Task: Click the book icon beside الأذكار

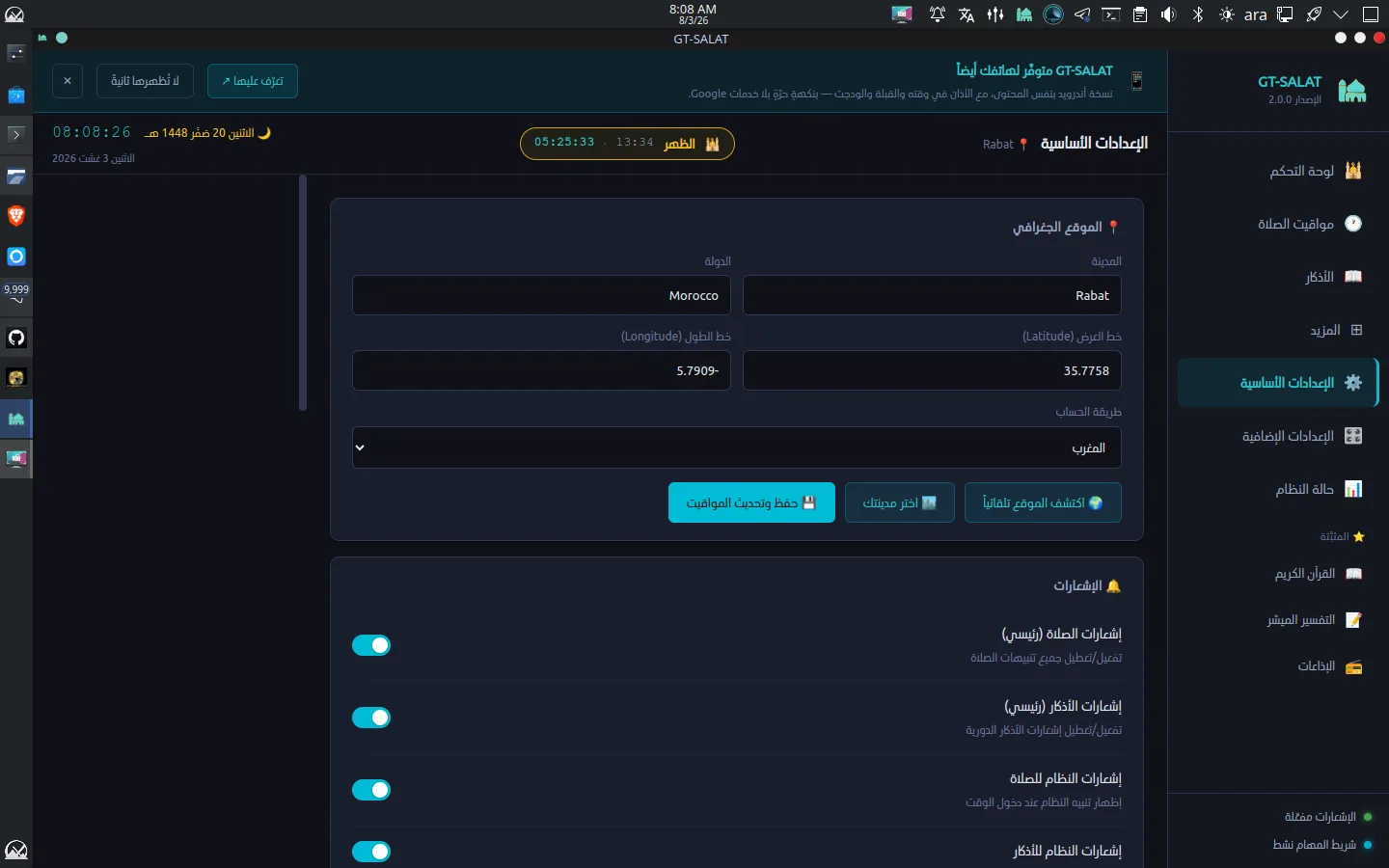Action: pyautogui.click(x=1353, y=277)
